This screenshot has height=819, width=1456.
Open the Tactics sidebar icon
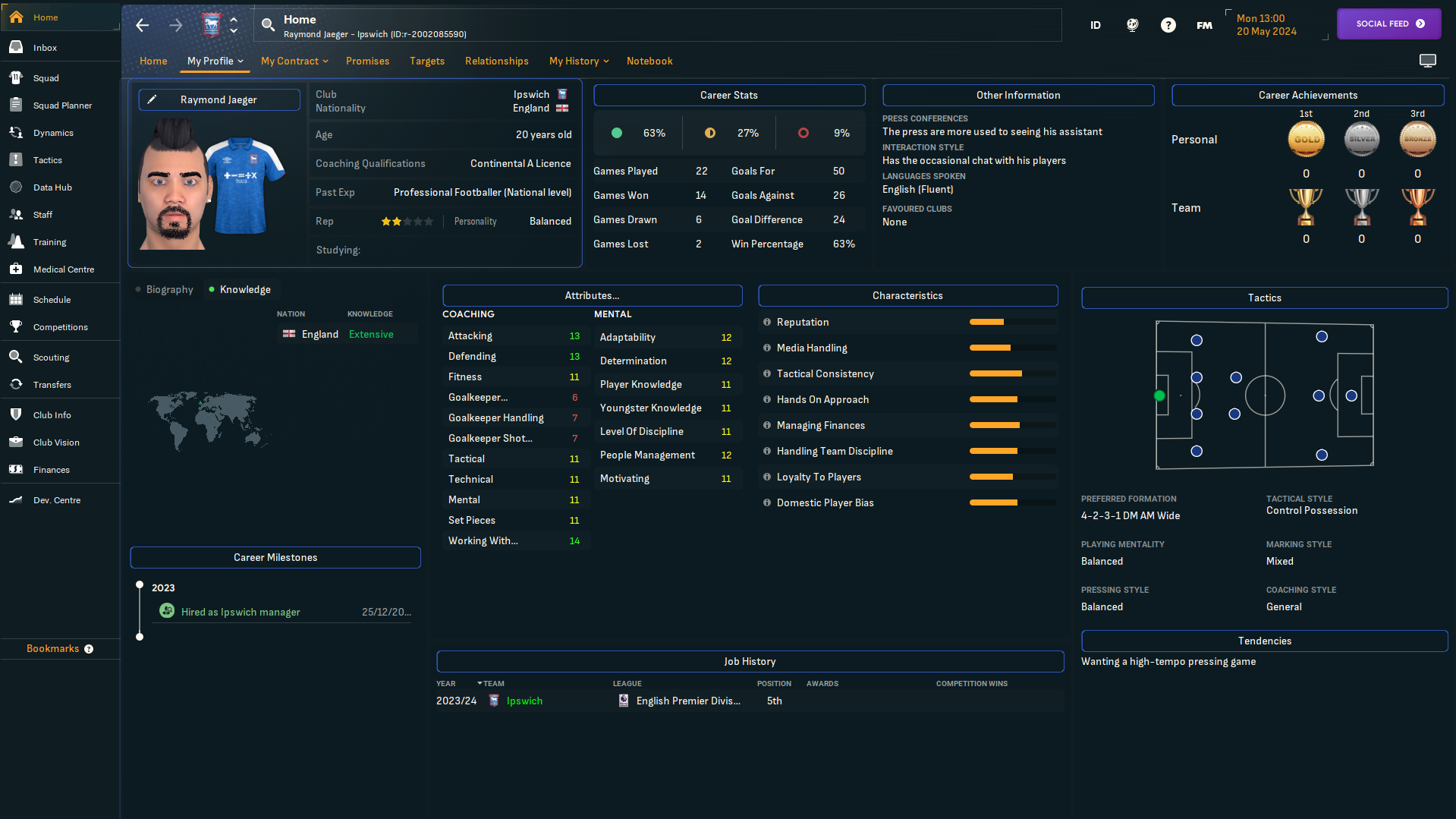16,159
